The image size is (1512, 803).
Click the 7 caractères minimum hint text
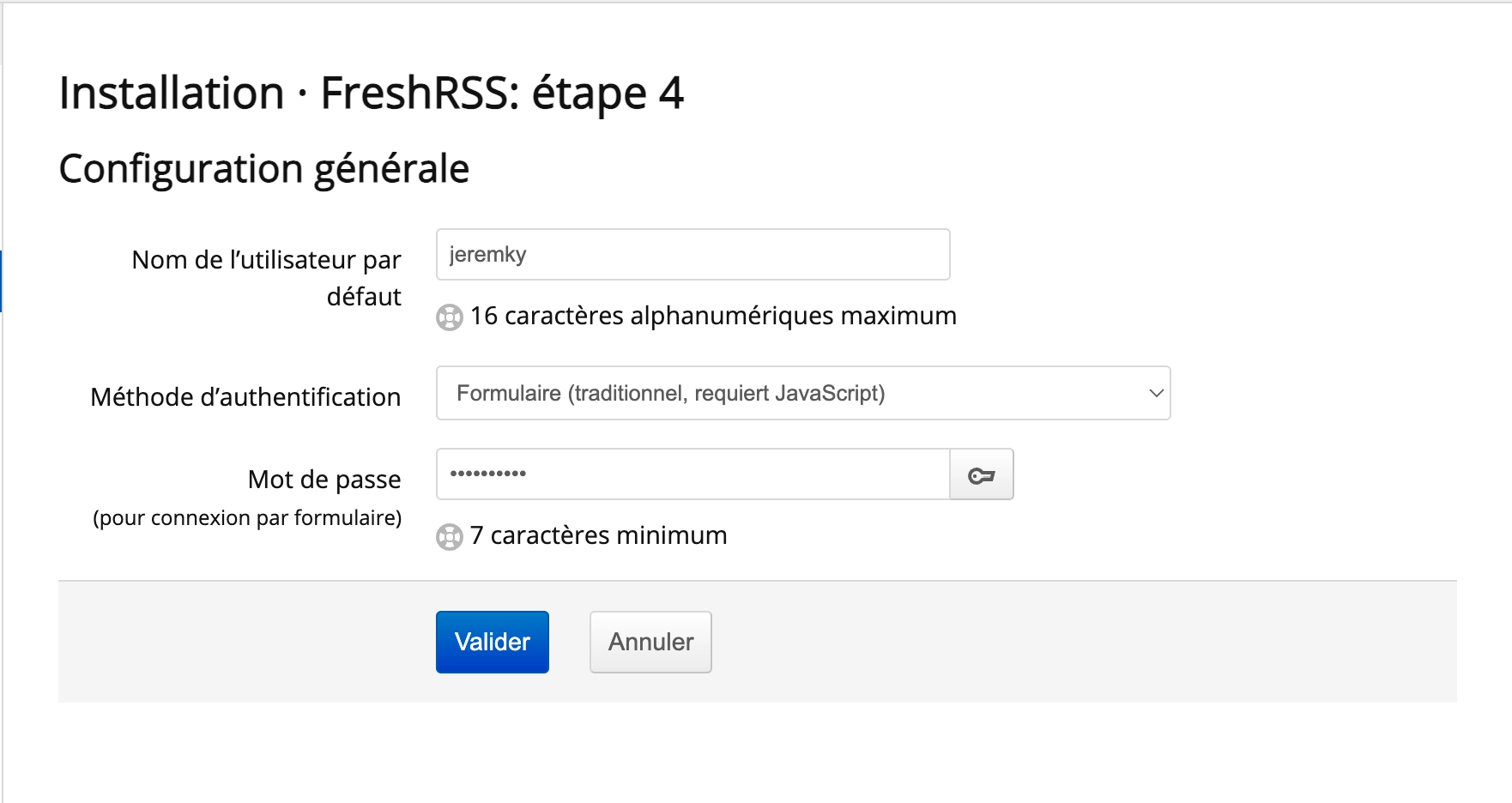[x=599, y=535]
